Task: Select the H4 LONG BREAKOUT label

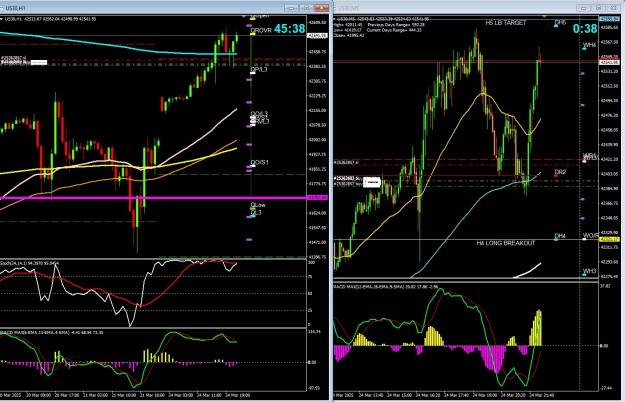Action: click(506, 243)
